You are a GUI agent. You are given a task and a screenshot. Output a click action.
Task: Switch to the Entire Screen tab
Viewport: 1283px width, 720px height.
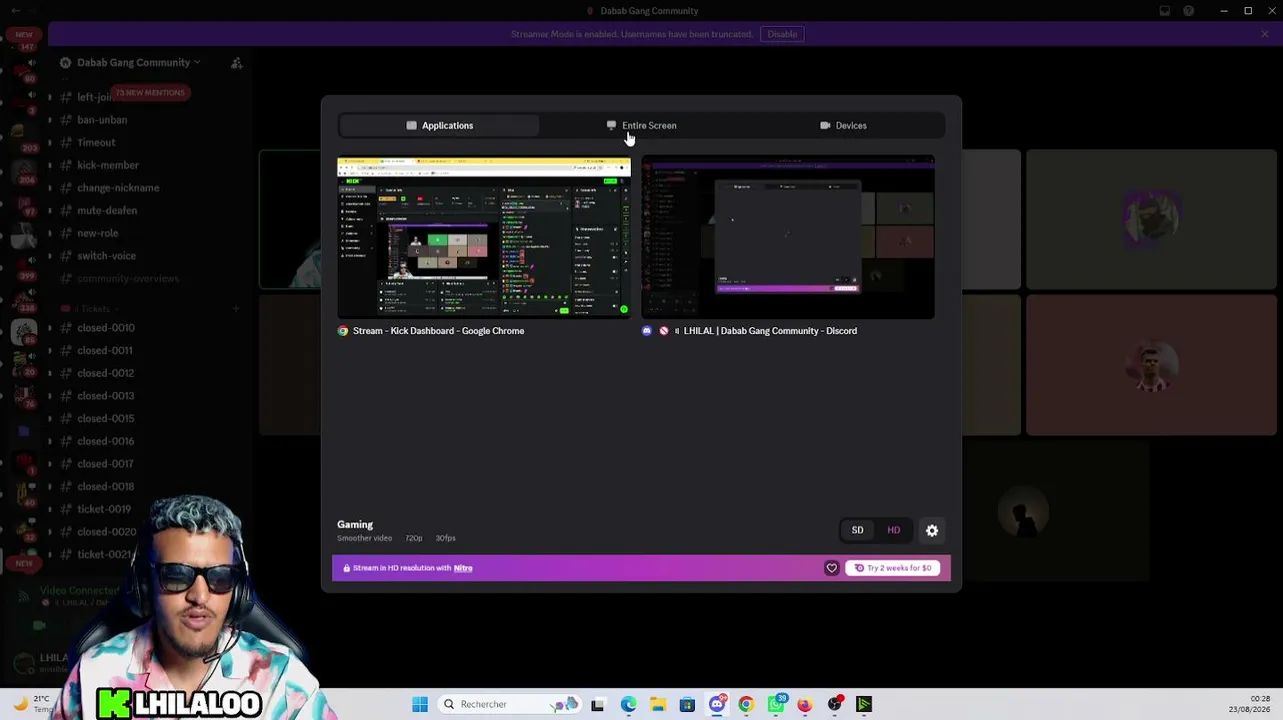tap(641, 125)
